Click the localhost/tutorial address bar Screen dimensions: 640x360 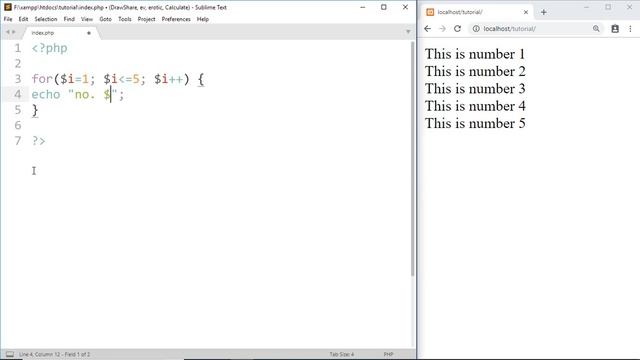click(x=535, y=29)
